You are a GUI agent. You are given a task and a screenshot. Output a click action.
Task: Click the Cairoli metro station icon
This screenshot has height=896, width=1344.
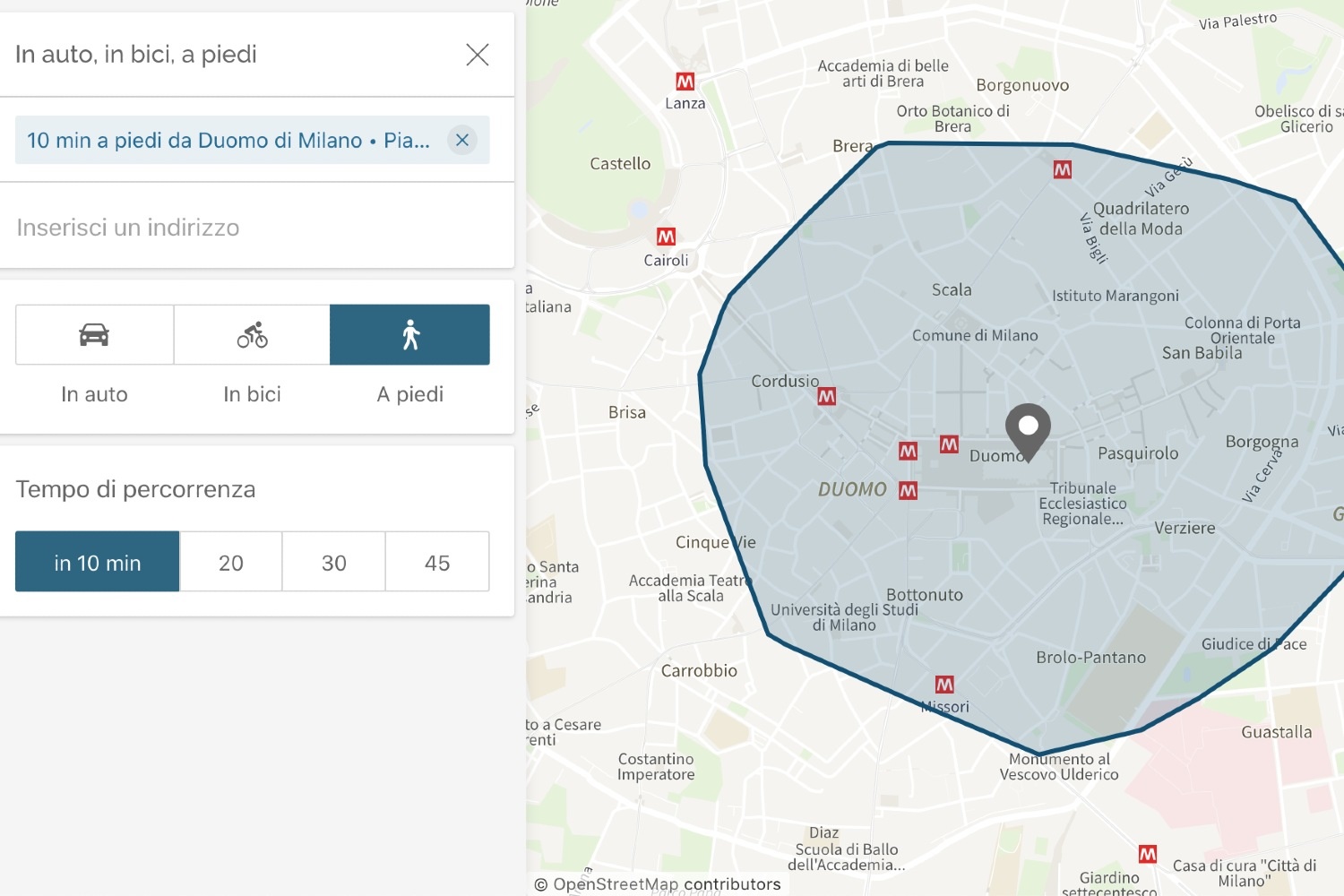coord(666,237)
